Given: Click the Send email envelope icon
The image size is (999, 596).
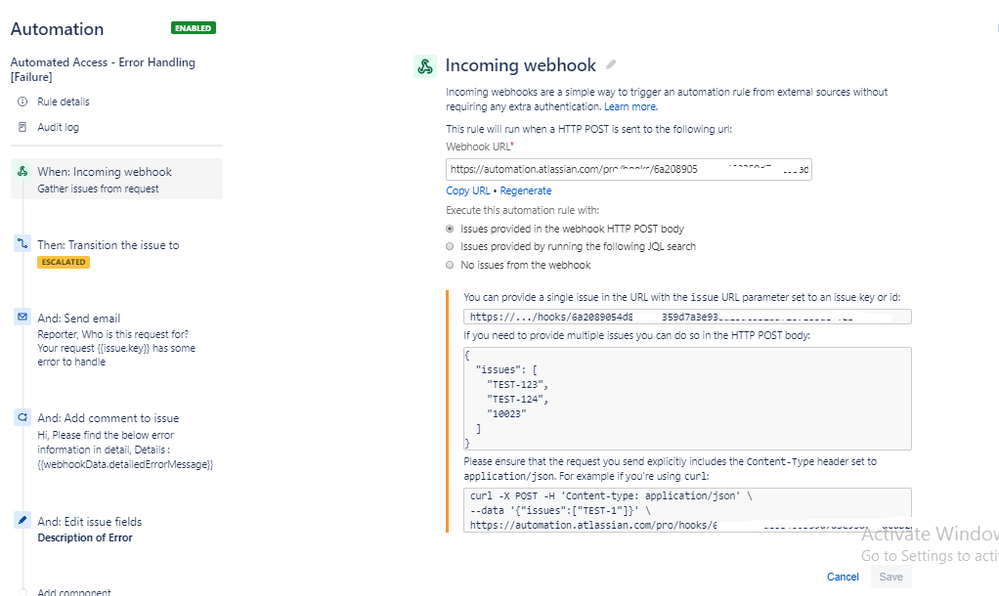Looking at the screenshot, I should pos(22,317).
